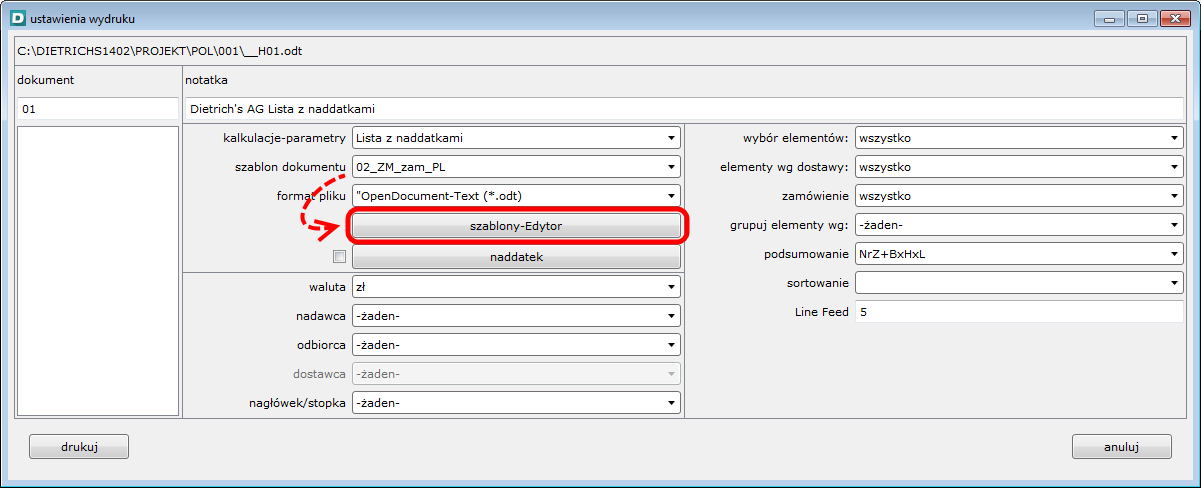1201x488 pixels.
Task: Open the szablony-Edytor template editor
Action: click(x=516, y=227)
